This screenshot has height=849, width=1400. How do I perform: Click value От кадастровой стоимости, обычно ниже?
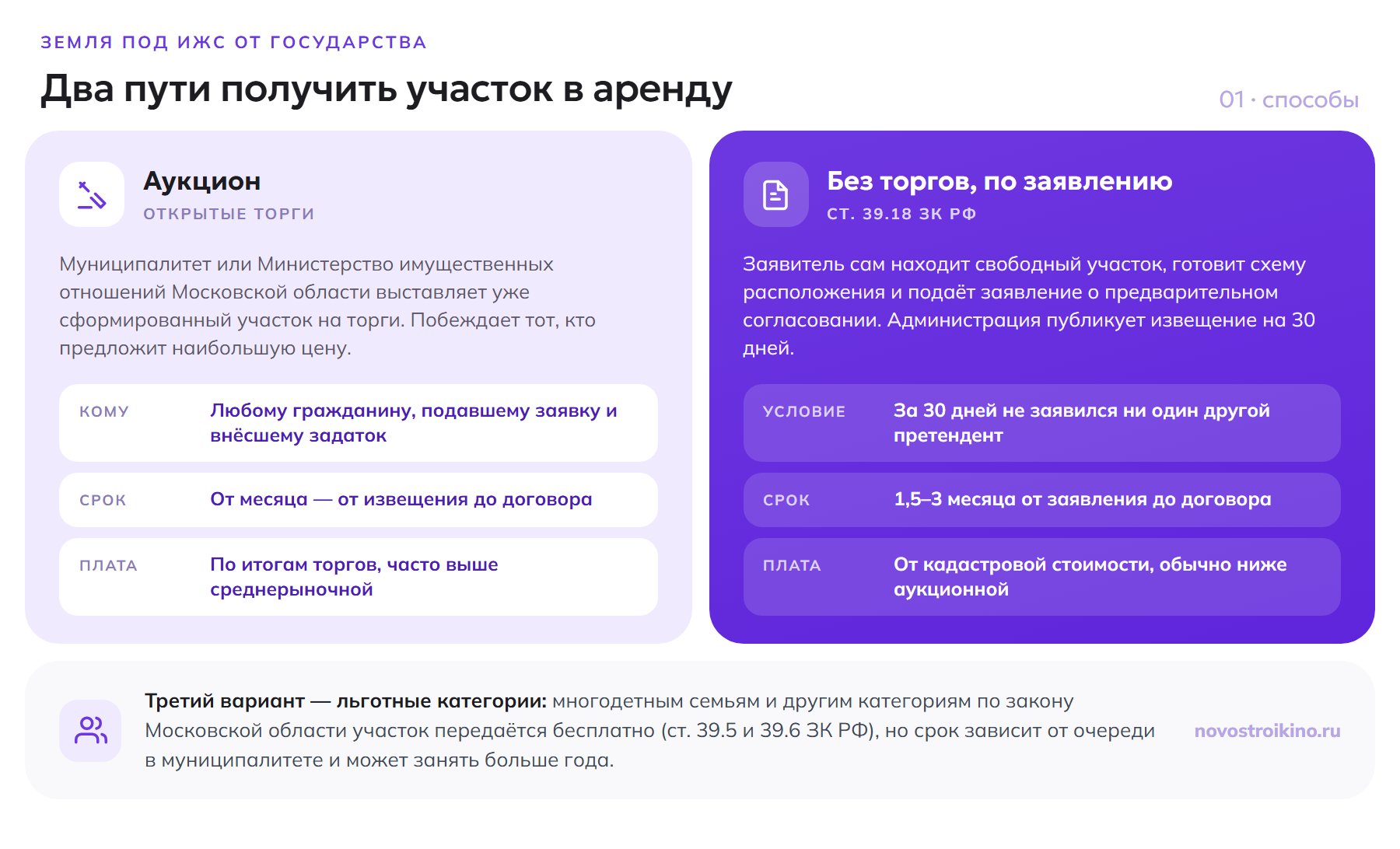pos(1090,577)
